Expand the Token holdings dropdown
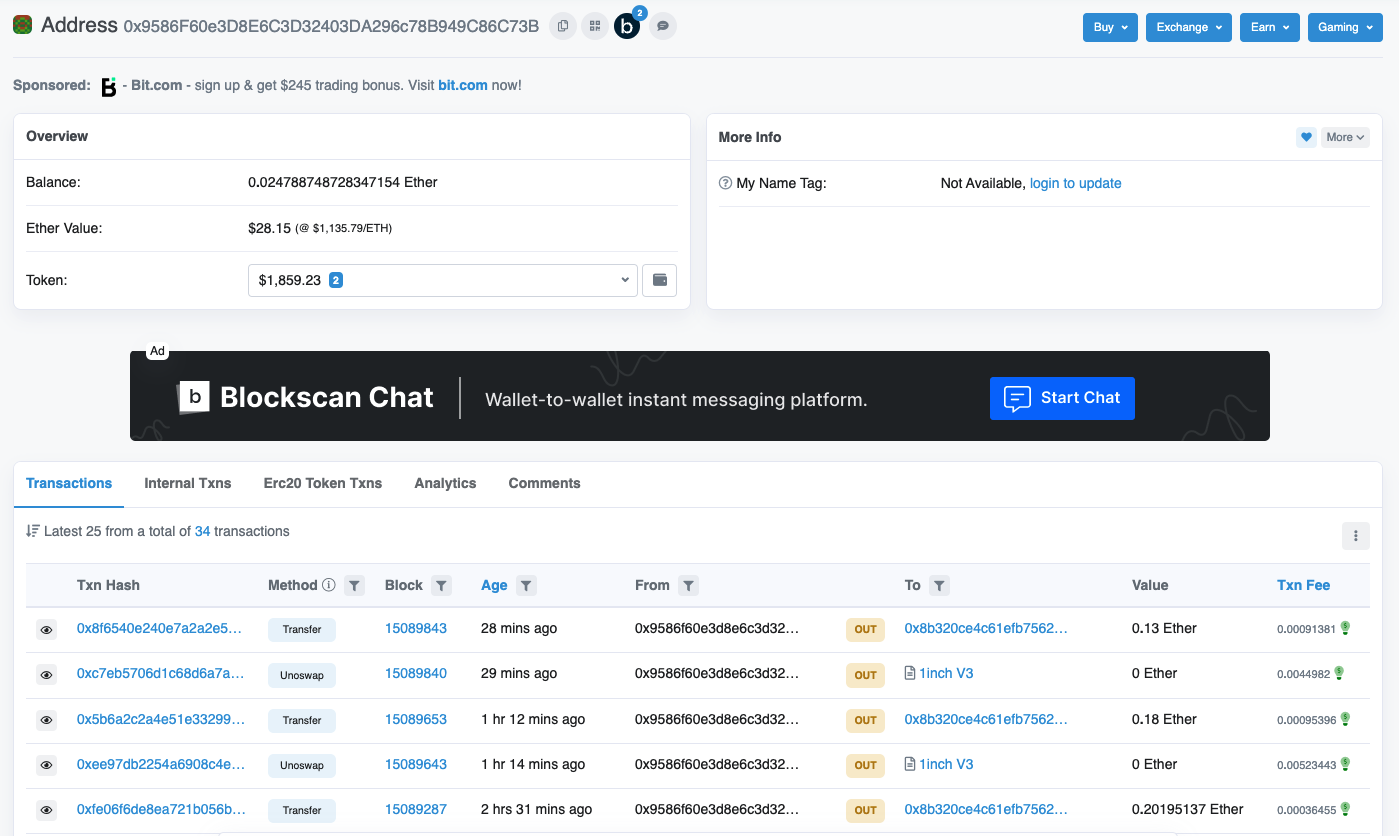The width and height of the screenshot is (1399, 836). tap(442, 281)
